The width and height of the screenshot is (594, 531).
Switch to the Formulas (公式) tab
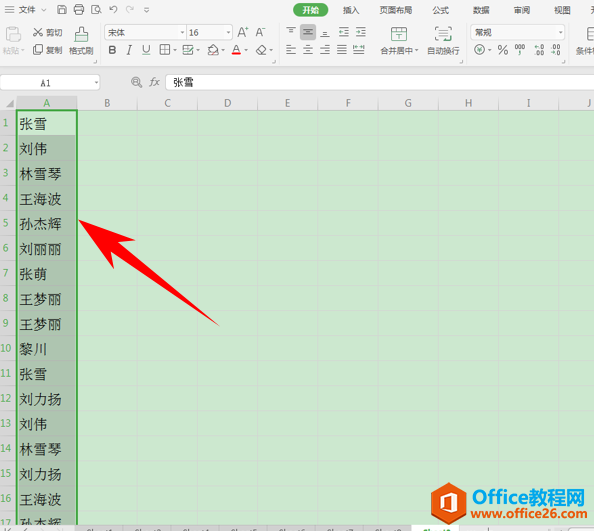tap(441, 10)
